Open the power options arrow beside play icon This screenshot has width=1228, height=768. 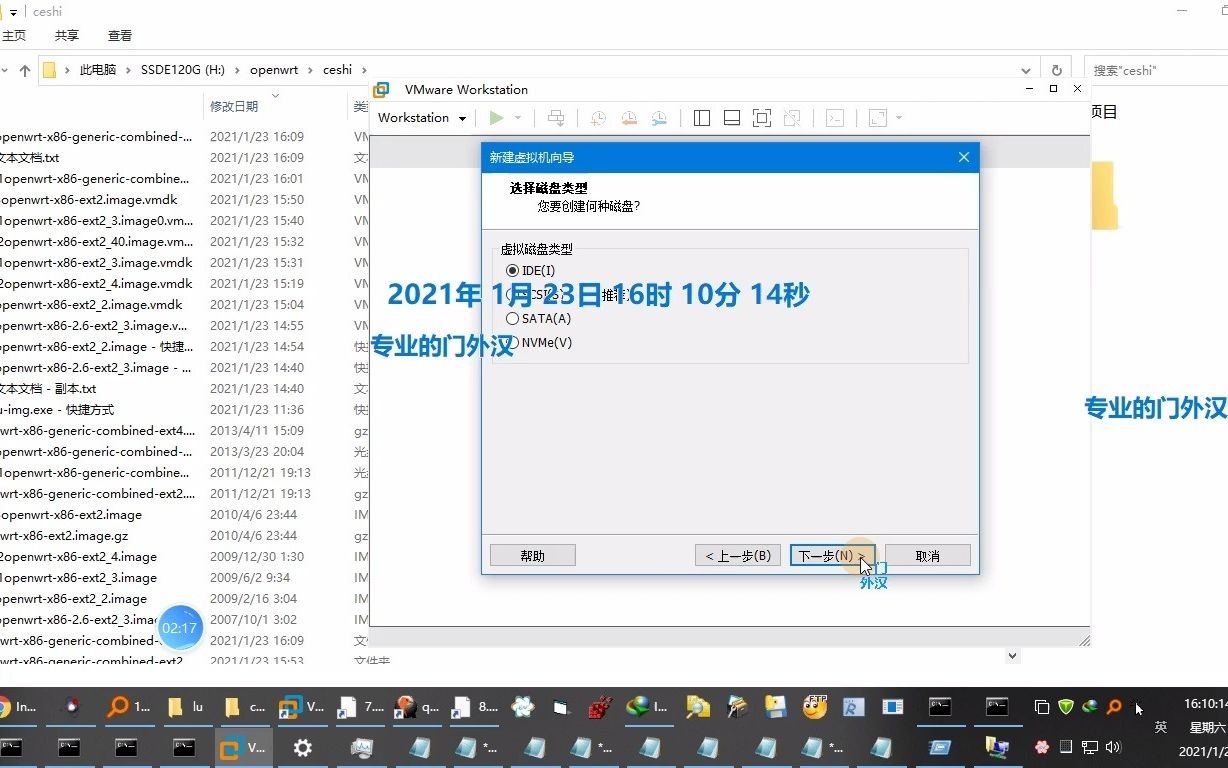pyautogui.click(x=518, y=118)
